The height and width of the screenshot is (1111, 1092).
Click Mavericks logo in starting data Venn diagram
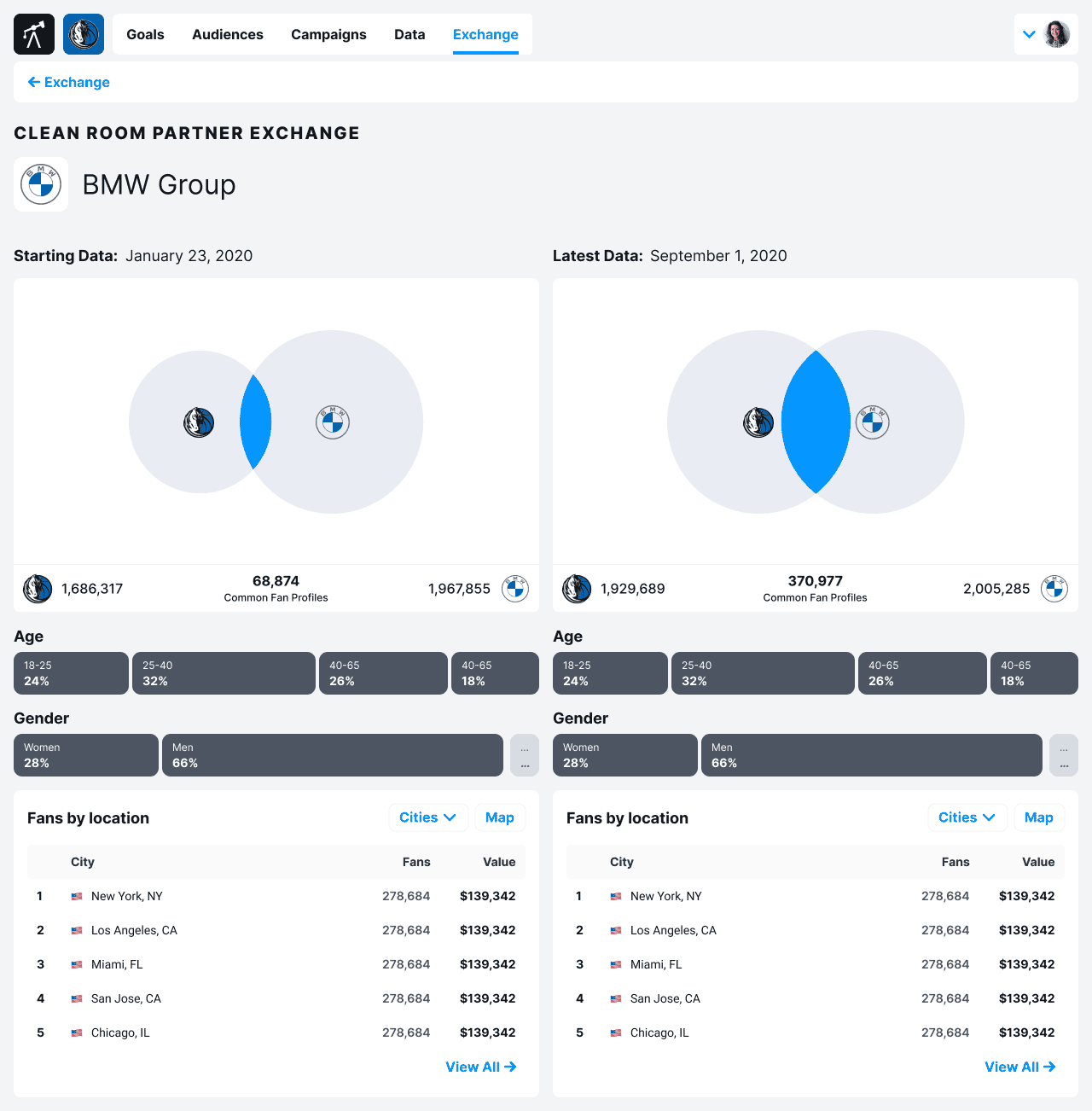click(200, 422)
